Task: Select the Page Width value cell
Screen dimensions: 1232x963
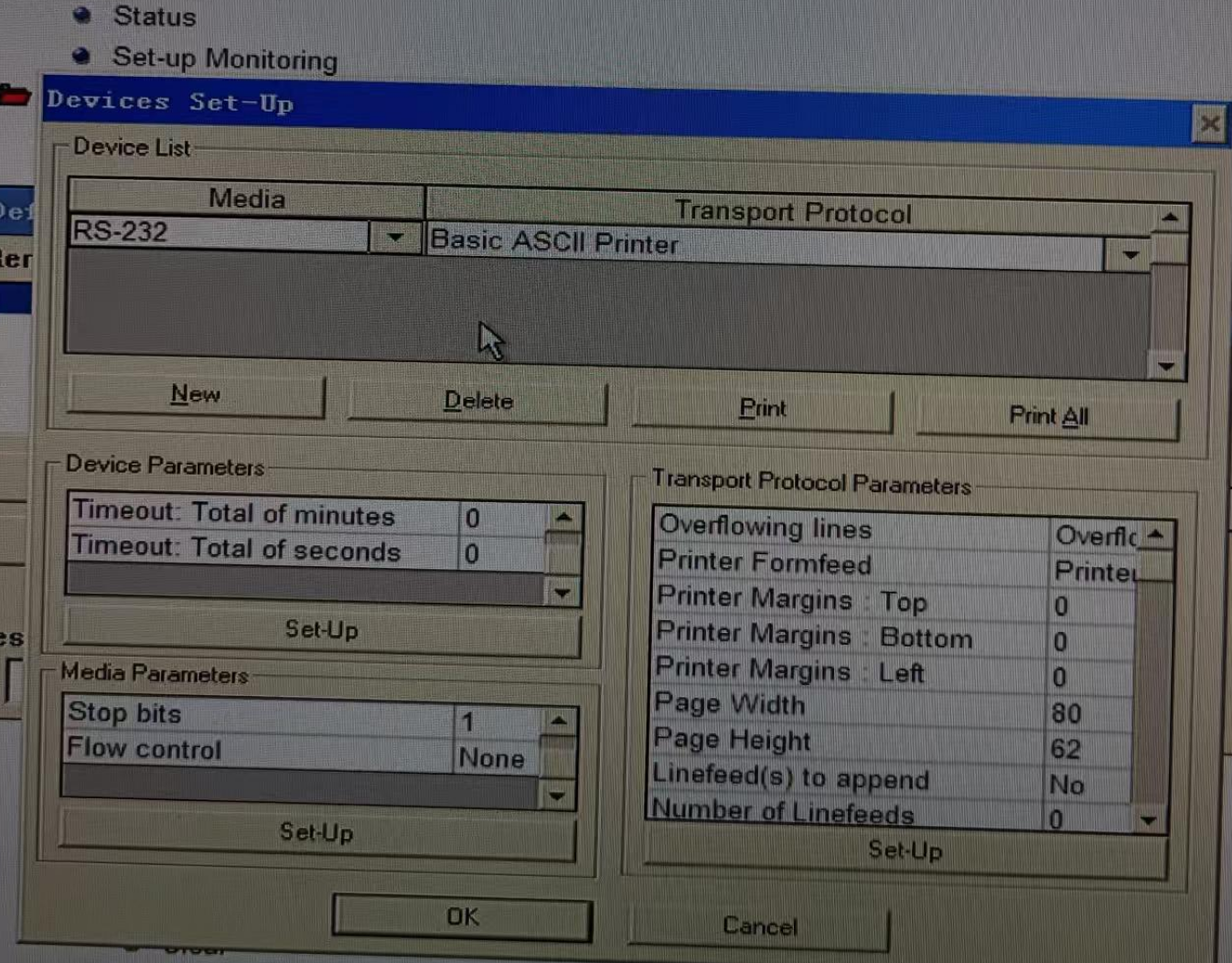Action: (x=1088, y=713)
